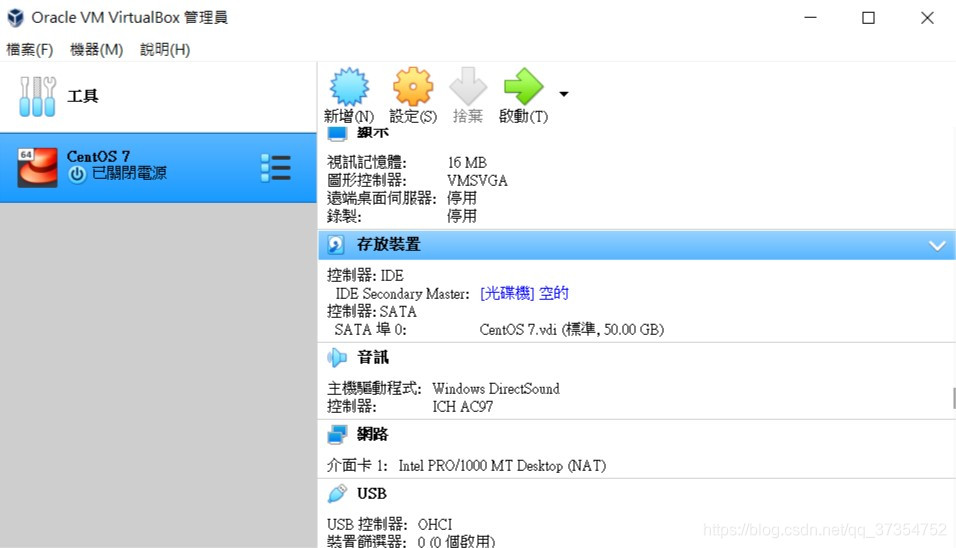Minimize the VirtualBox Manager window
Image resolution: width=956 pixels, height=548 pixels.
[810, 18]
